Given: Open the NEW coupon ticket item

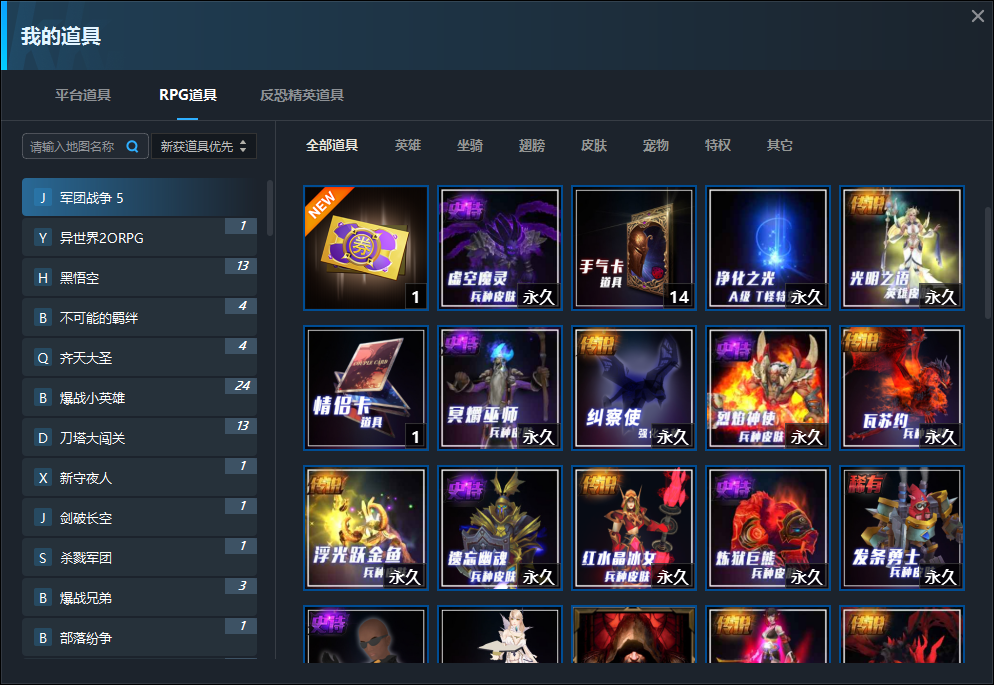Looking at the screenshot, I should (x=366, y=248).
